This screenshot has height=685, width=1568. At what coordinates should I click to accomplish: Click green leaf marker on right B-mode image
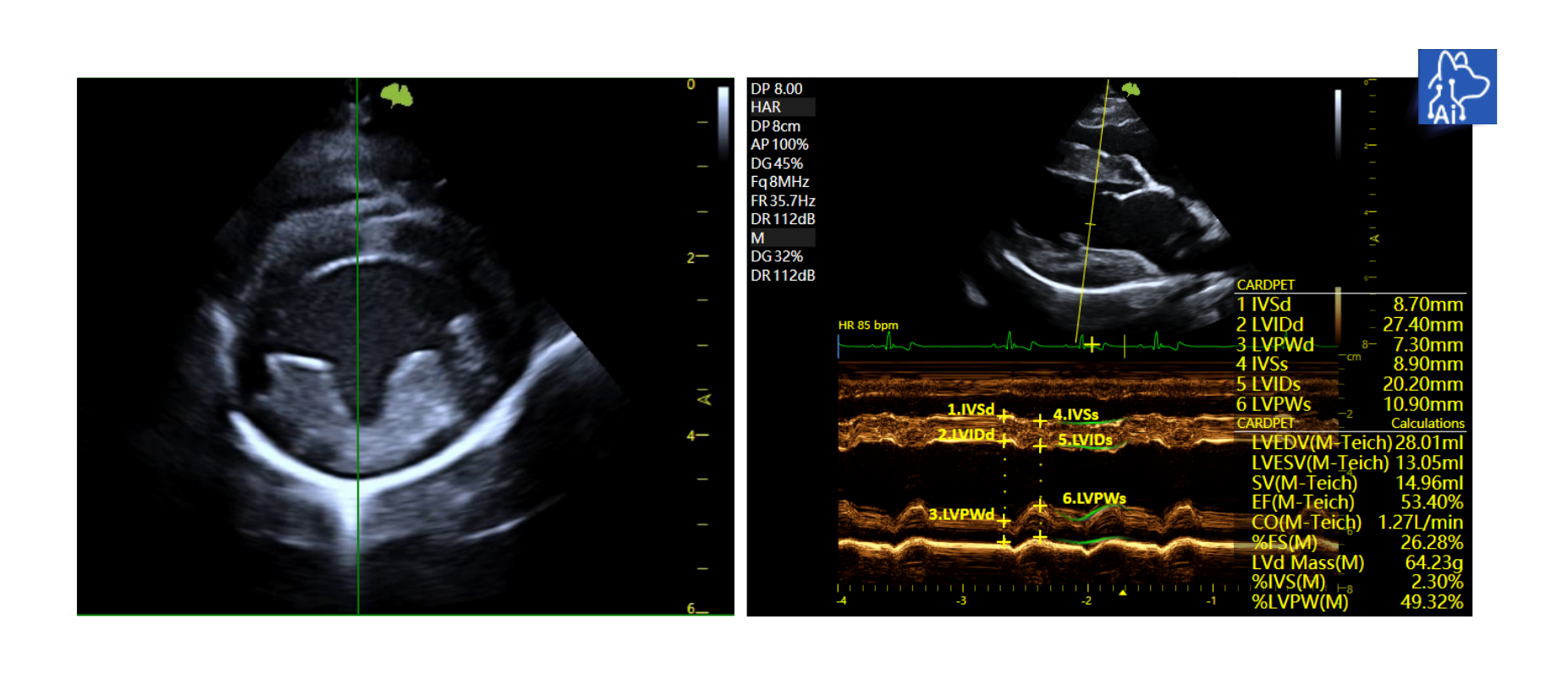click(1131, 89)
